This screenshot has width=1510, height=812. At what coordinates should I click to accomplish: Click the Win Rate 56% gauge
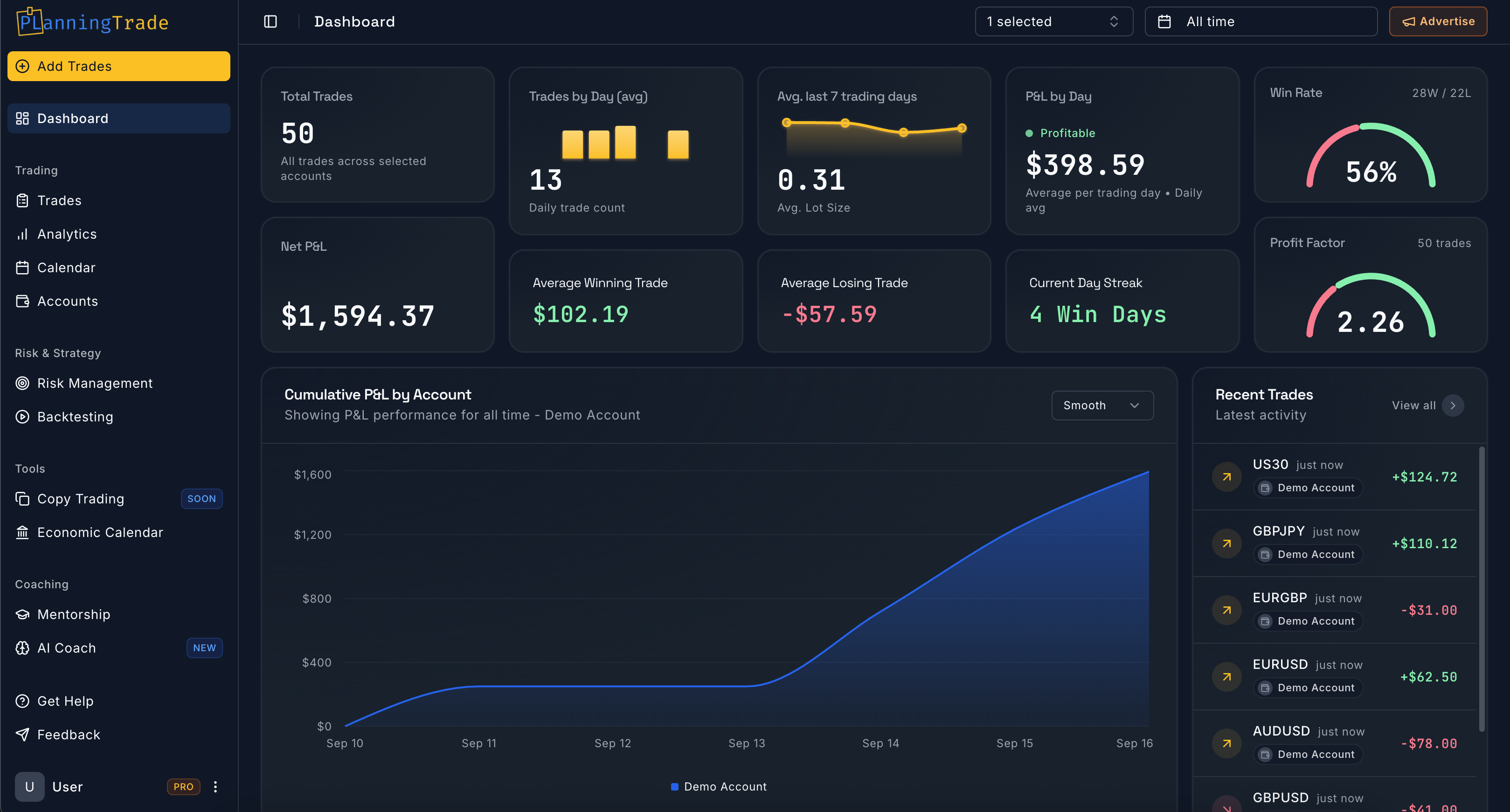1371,155
